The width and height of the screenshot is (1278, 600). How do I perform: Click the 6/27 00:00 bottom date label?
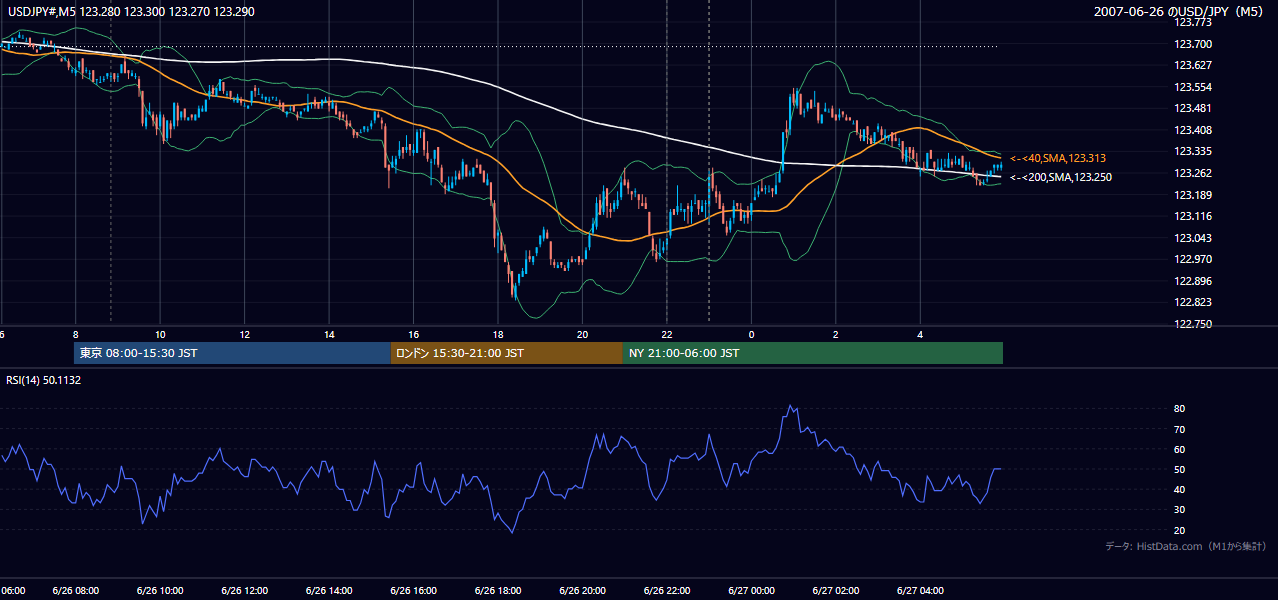pyautogui.click(x=751, y=591)
